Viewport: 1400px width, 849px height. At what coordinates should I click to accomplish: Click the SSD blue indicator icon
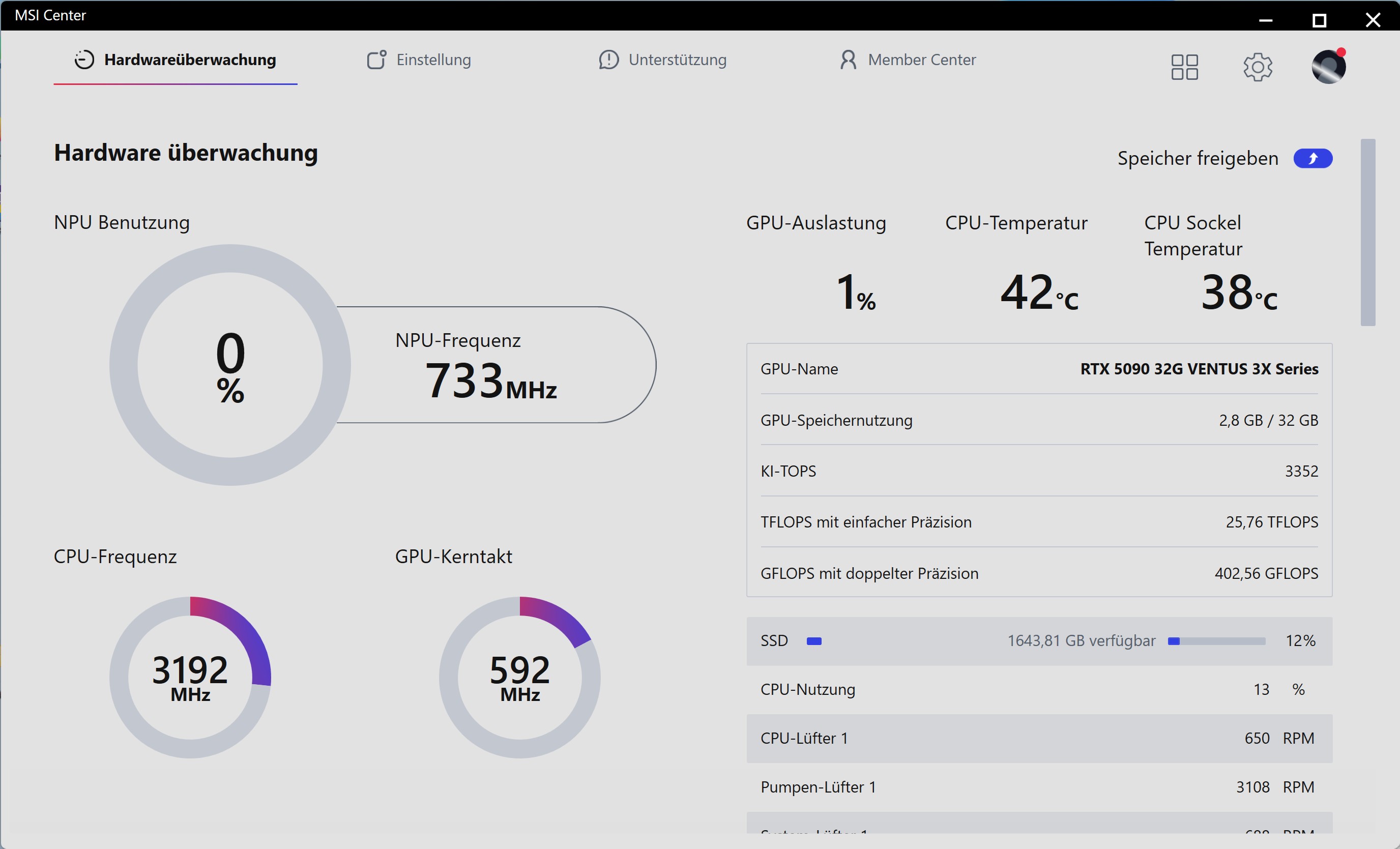click(x=813, y=641)
